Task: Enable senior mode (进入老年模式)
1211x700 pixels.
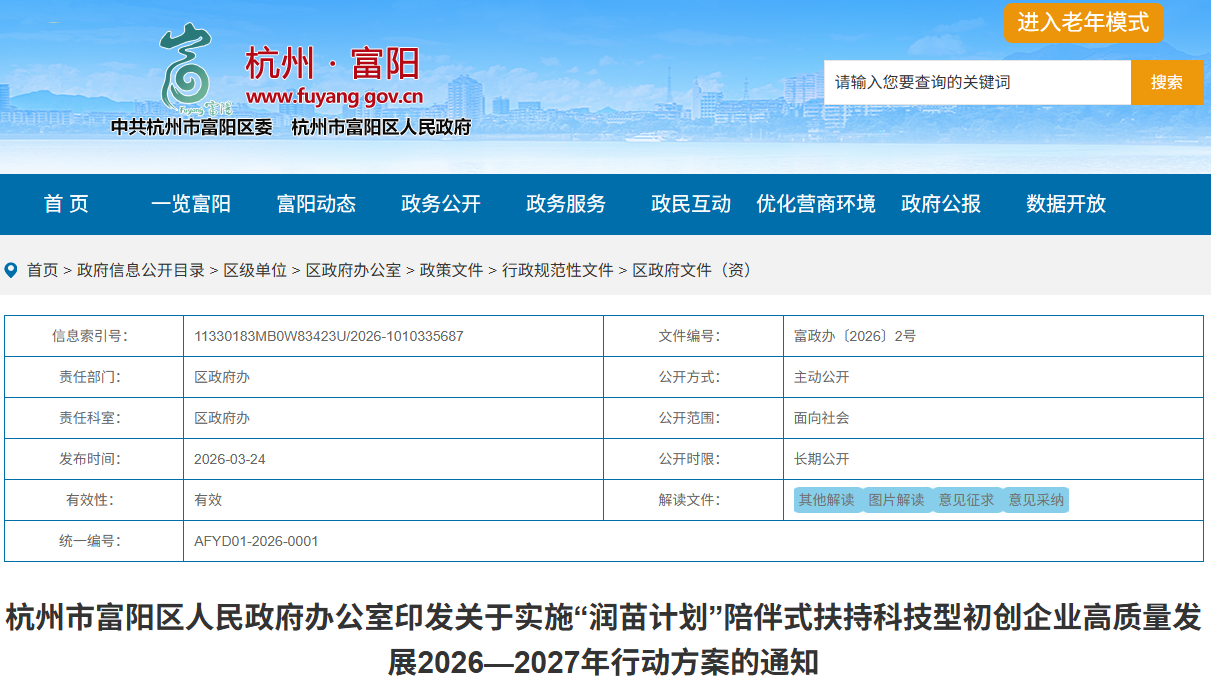Action: (1083, 23)
